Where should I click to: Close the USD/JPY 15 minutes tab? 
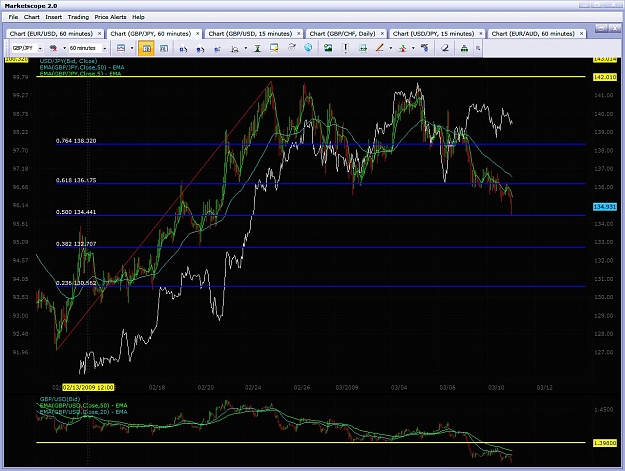tap(481, 34)
